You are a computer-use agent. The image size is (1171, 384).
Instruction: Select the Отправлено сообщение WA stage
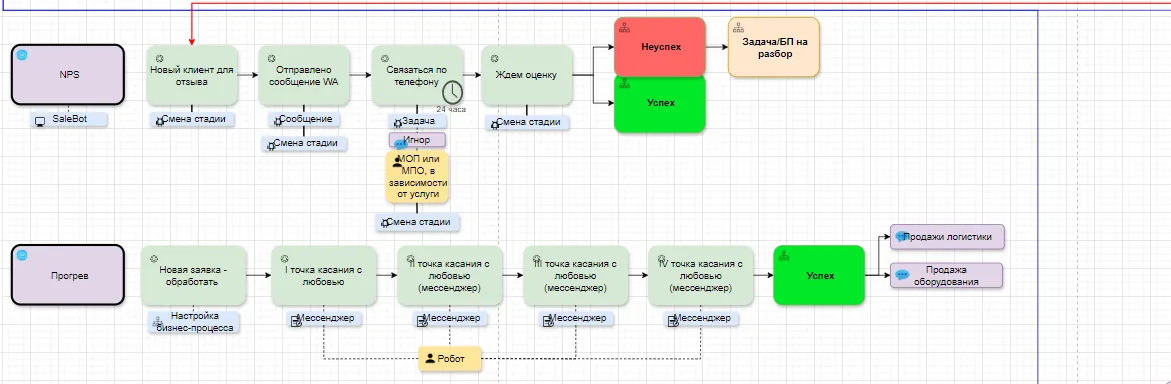click(304, 75)
